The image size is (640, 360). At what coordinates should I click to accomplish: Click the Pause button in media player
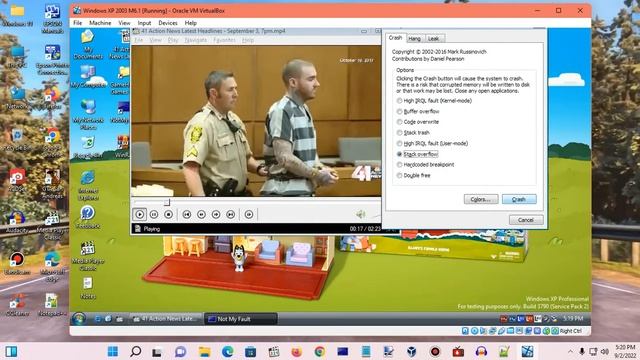point(154,214)
